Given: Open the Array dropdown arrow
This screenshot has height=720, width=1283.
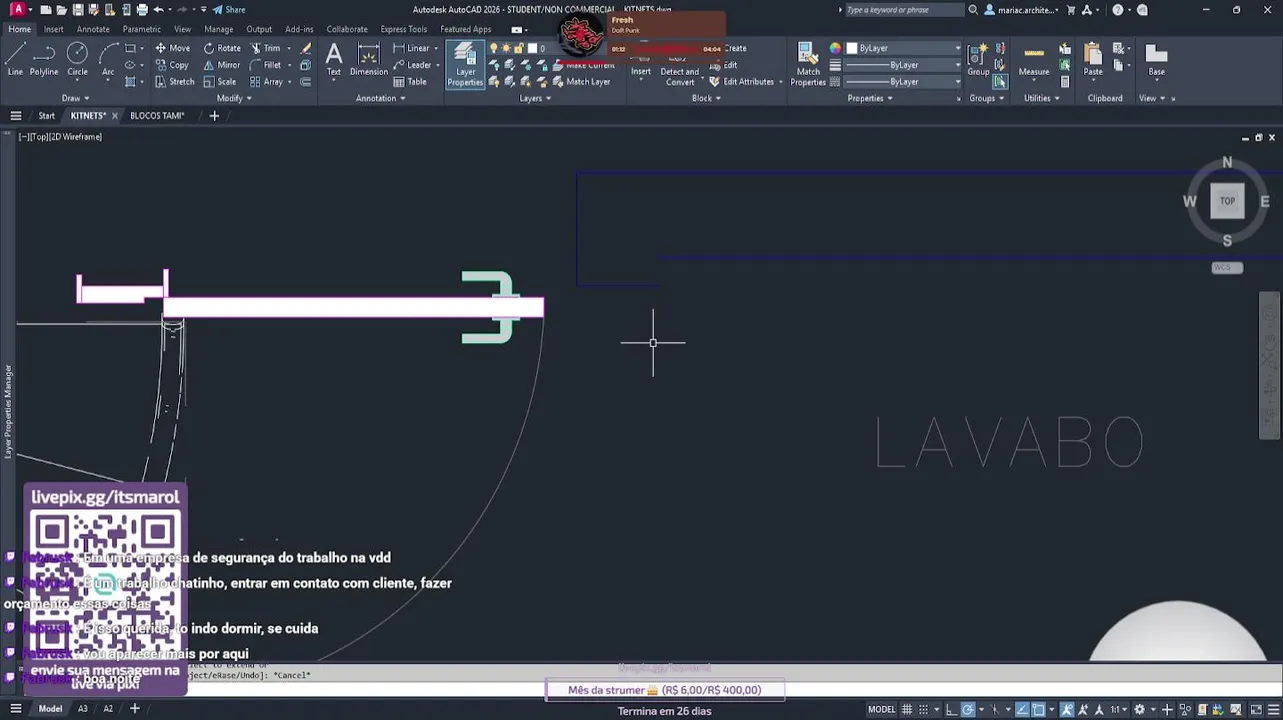Looking at the screenshot, I should point(289,82).
